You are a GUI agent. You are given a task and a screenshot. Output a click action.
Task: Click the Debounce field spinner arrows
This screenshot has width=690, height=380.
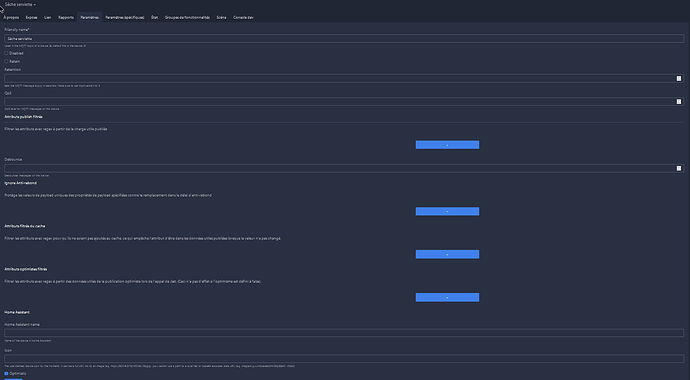click(679, 168)
